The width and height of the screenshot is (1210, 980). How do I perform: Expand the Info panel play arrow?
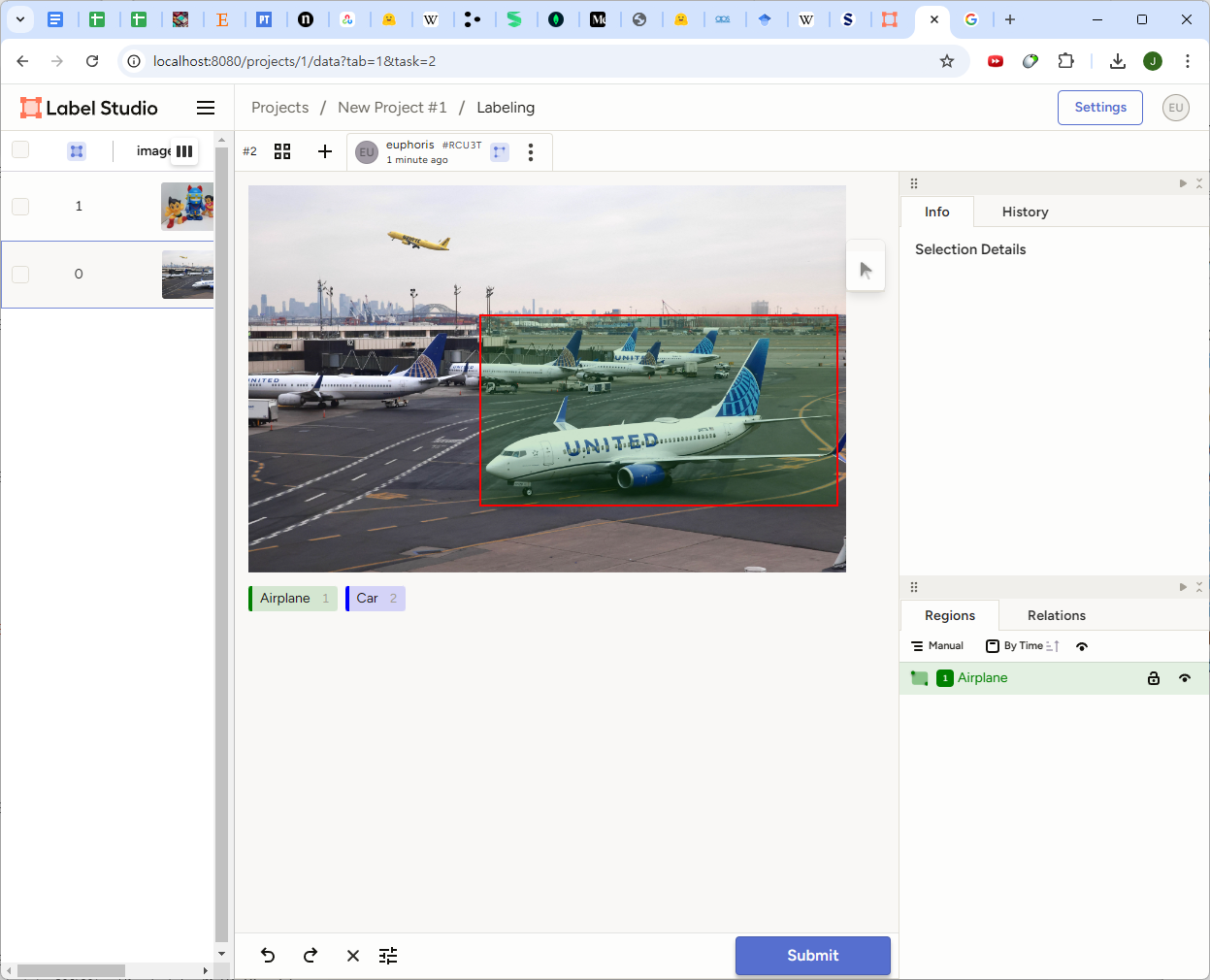pos(1183,183)
